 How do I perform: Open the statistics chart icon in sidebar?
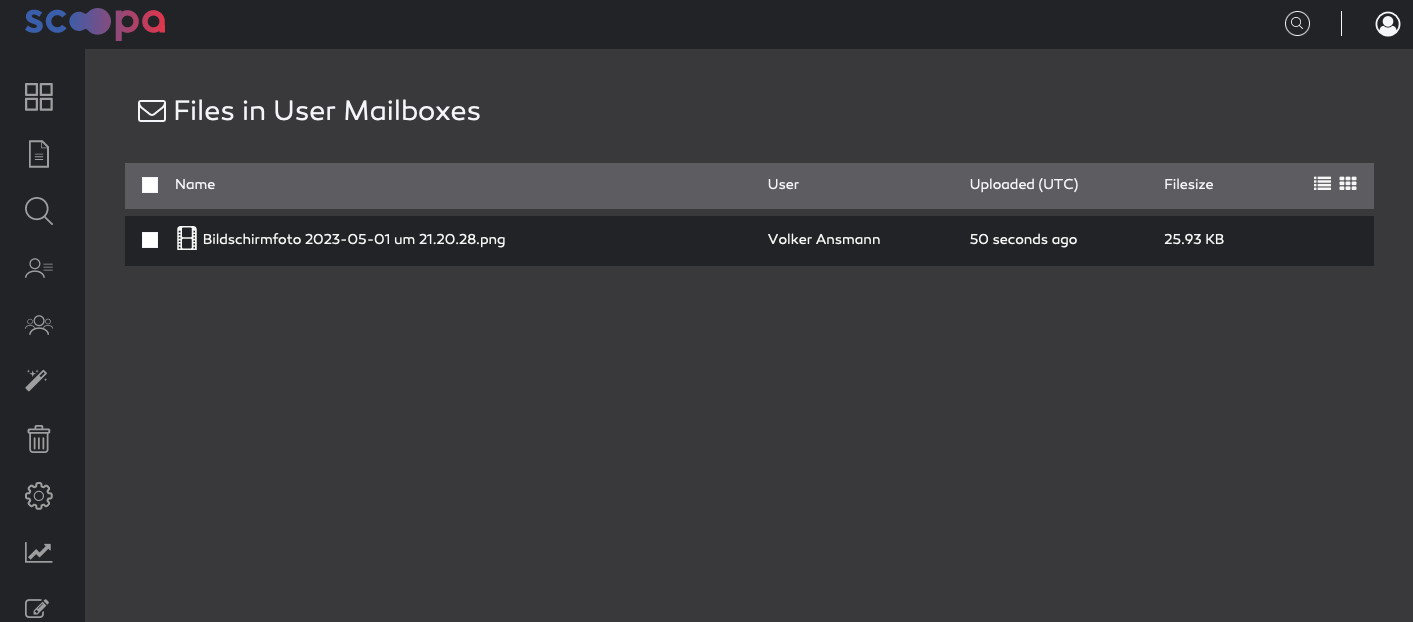pos(39,552)
